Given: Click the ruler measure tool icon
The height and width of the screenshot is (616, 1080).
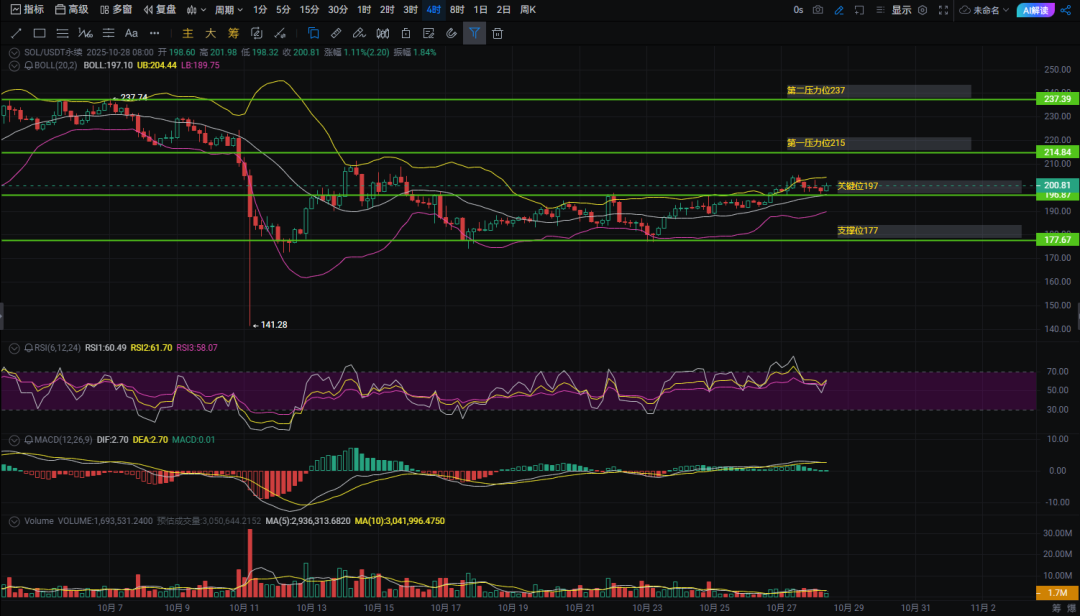Looking at the screenshot, I should coord(335,33).
